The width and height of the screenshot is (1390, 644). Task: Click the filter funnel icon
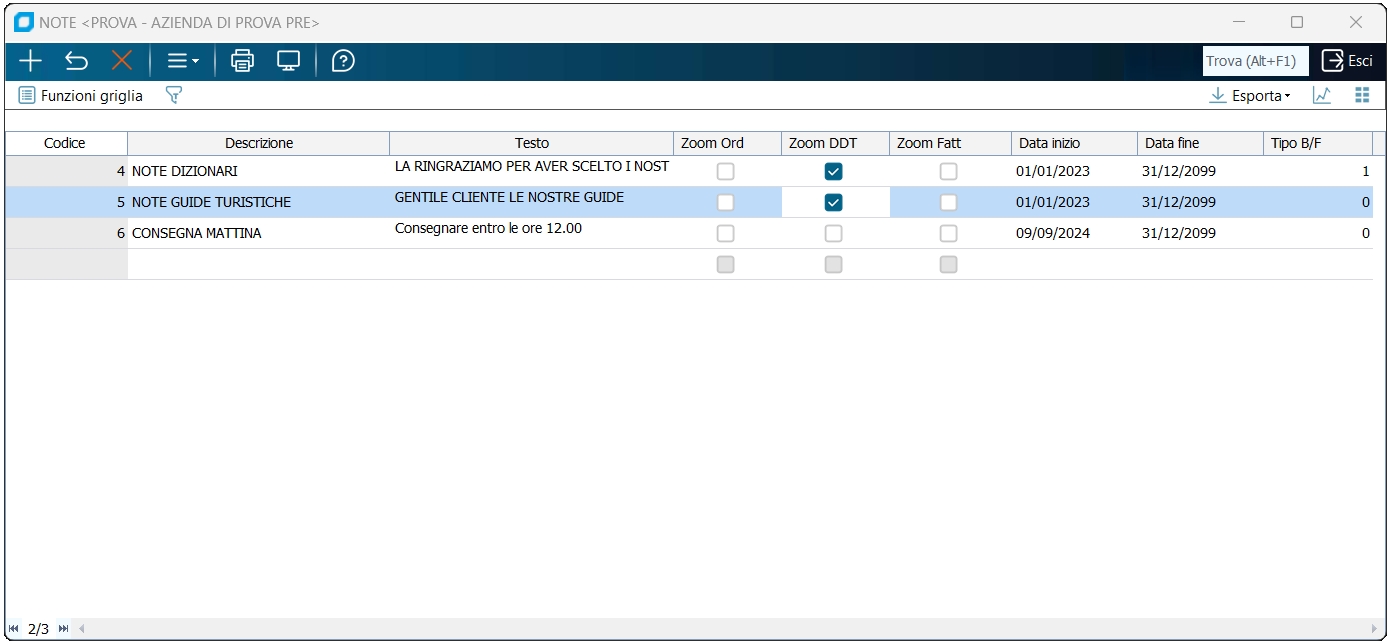click(x=174, y=95)
